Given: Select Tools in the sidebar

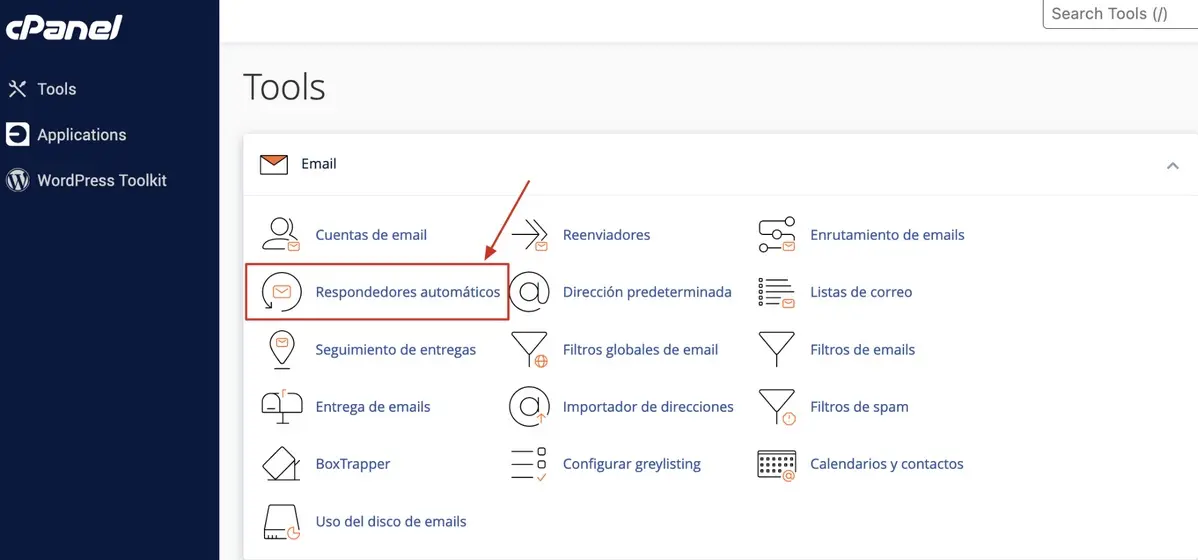Looking at the screenshot, I should click(x=56, y=89).
